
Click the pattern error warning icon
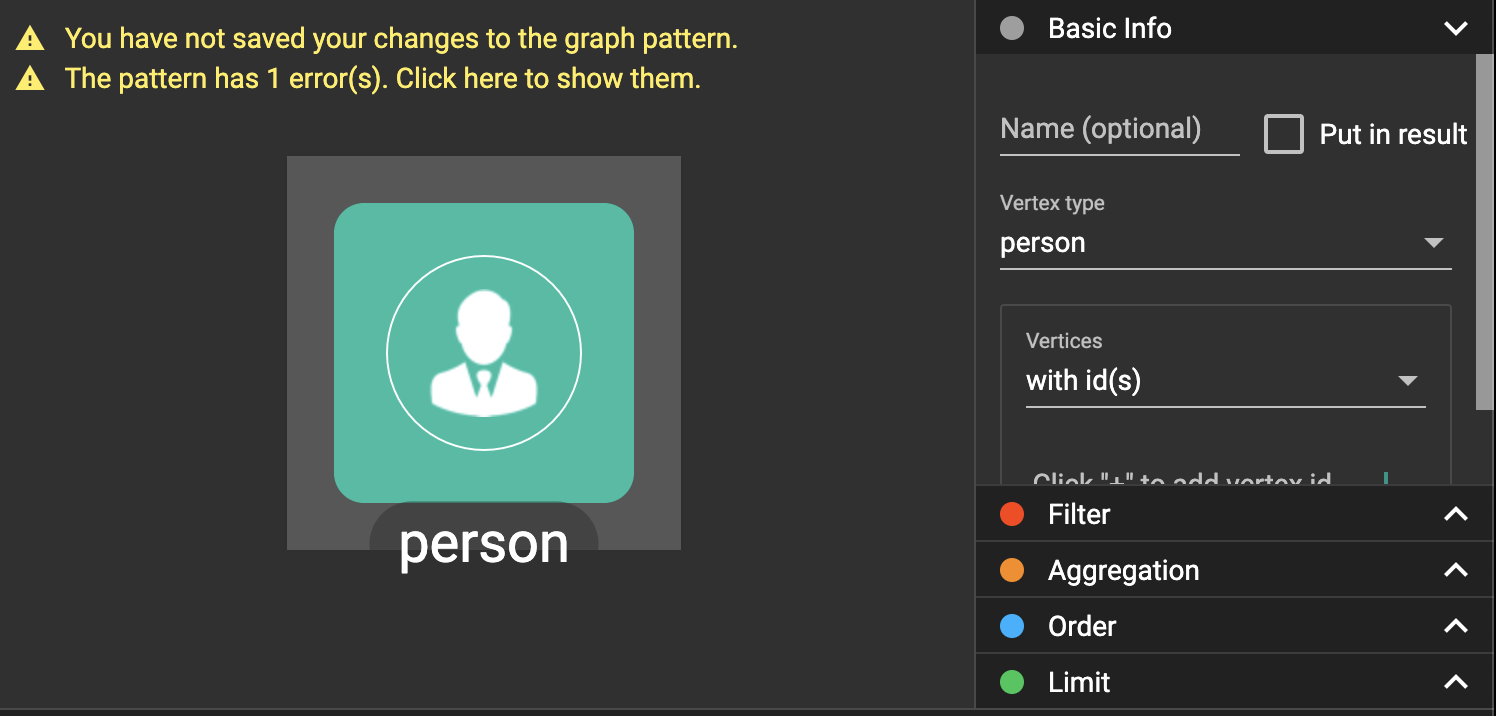[30, 79]
